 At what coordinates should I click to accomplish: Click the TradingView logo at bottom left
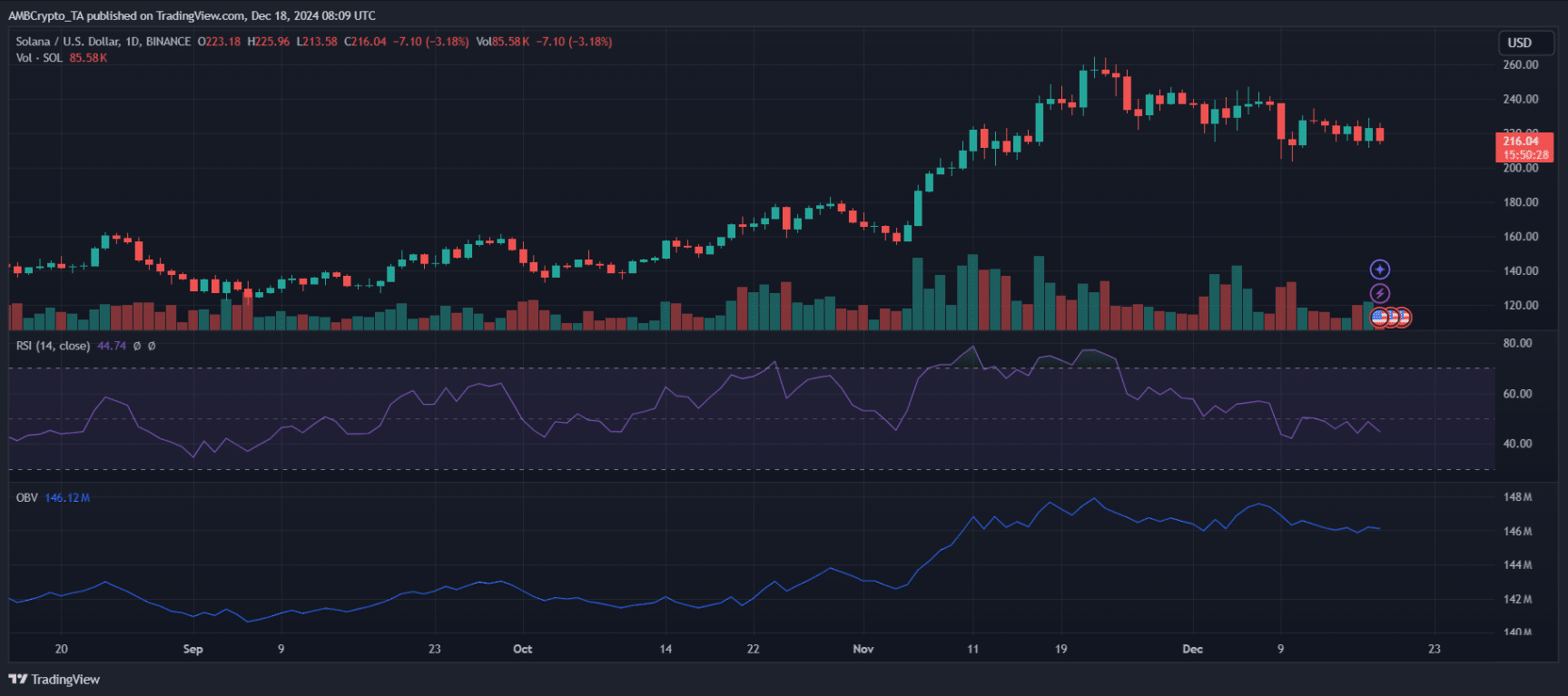[54, 679]
